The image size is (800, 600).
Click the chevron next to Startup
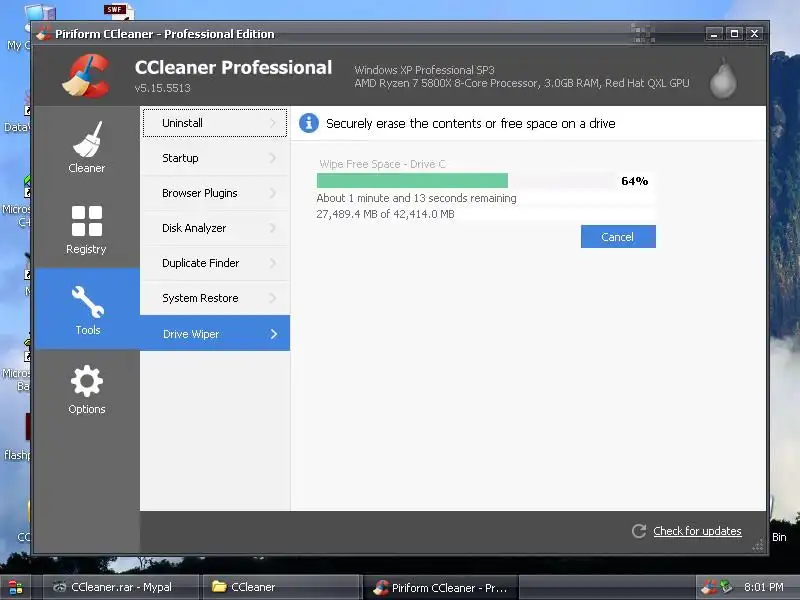point(273,158)
